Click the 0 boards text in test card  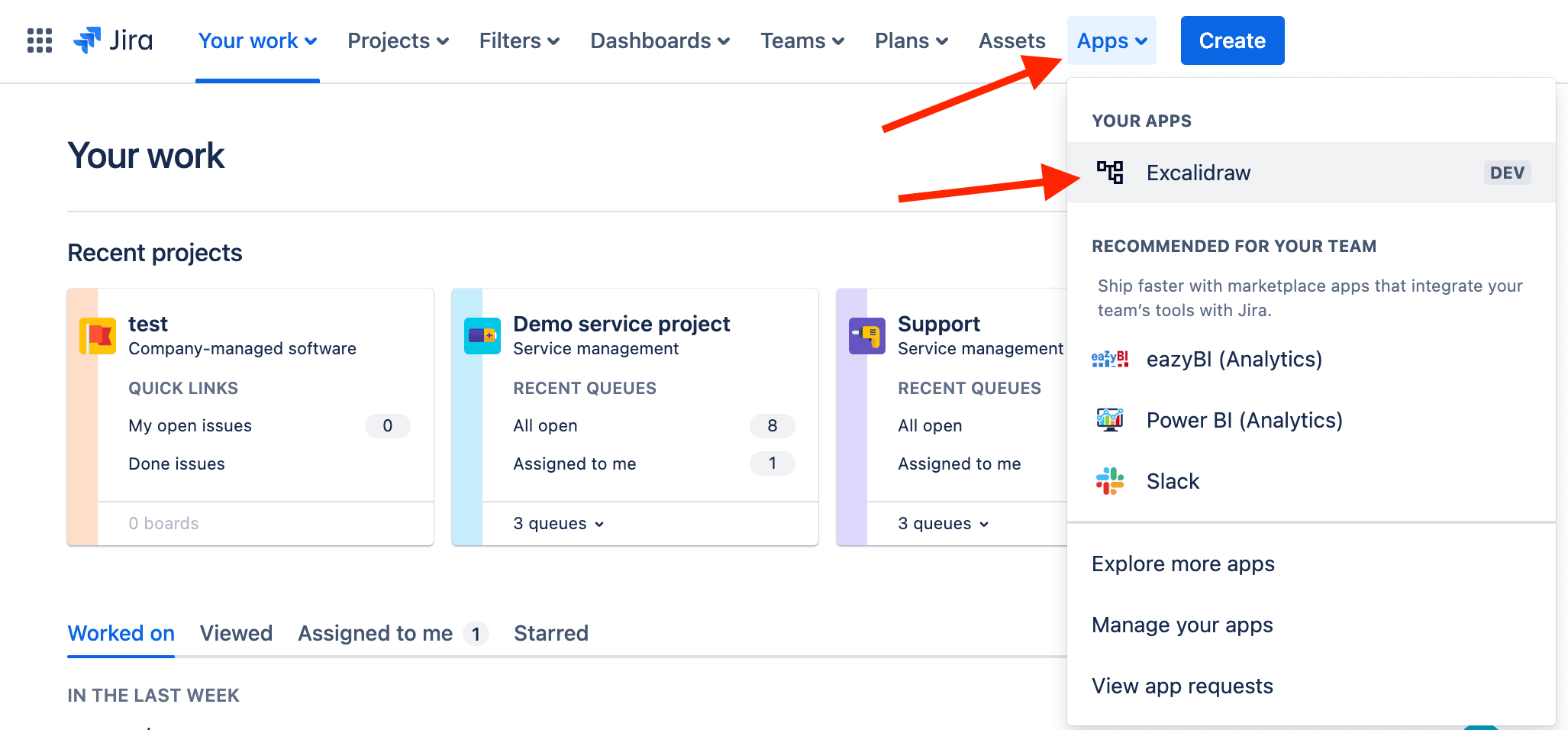pyautogui.click(x=163, y=523)
